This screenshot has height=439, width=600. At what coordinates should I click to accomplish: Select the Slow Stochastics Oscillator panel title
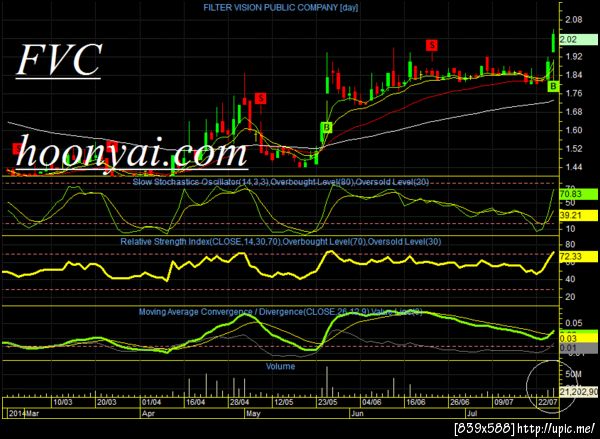click(280, 182)
